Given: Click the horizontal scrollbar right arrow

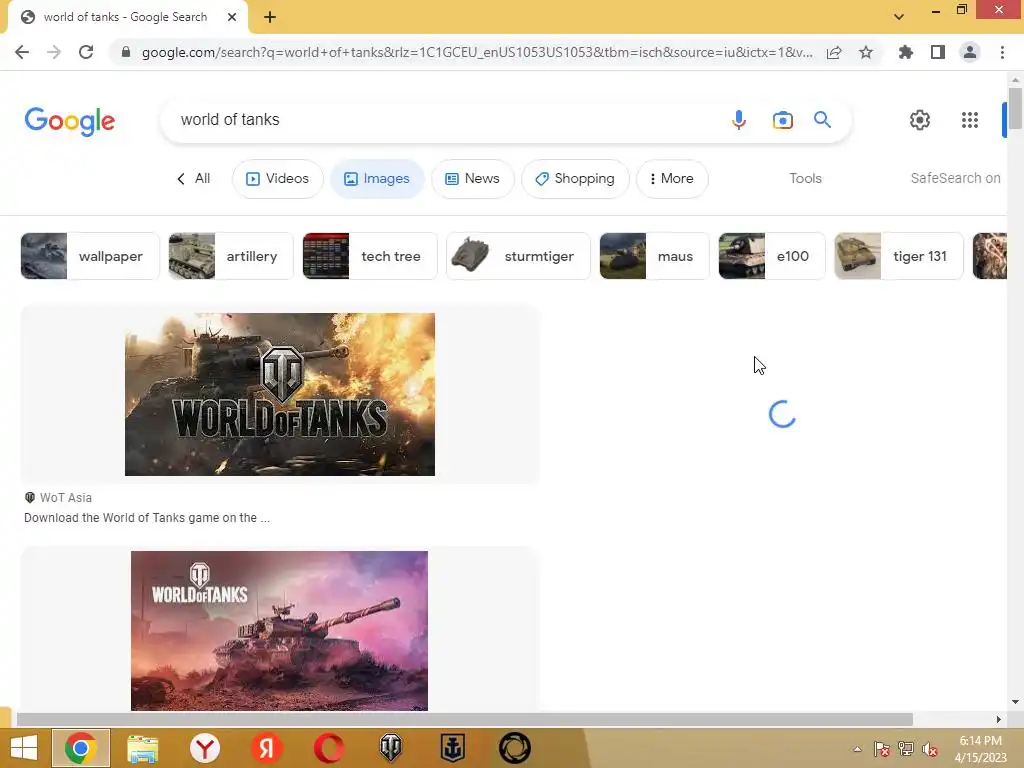Looking at the screenshot, I should coord(998,720).
